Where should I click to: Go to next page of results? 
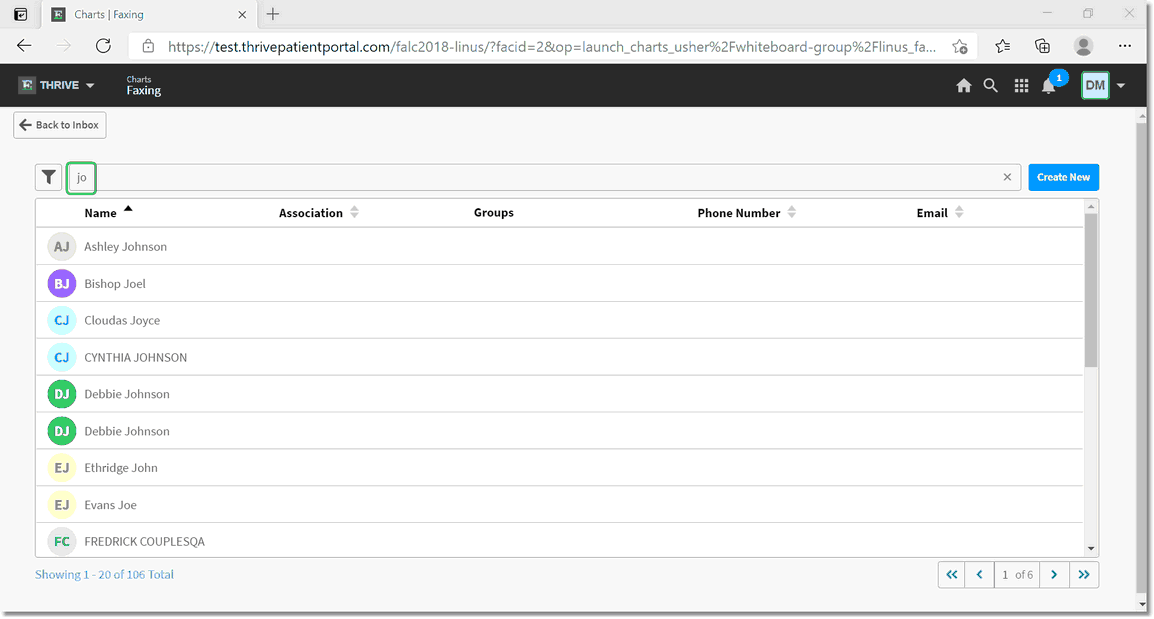[x=1054, y=575]
